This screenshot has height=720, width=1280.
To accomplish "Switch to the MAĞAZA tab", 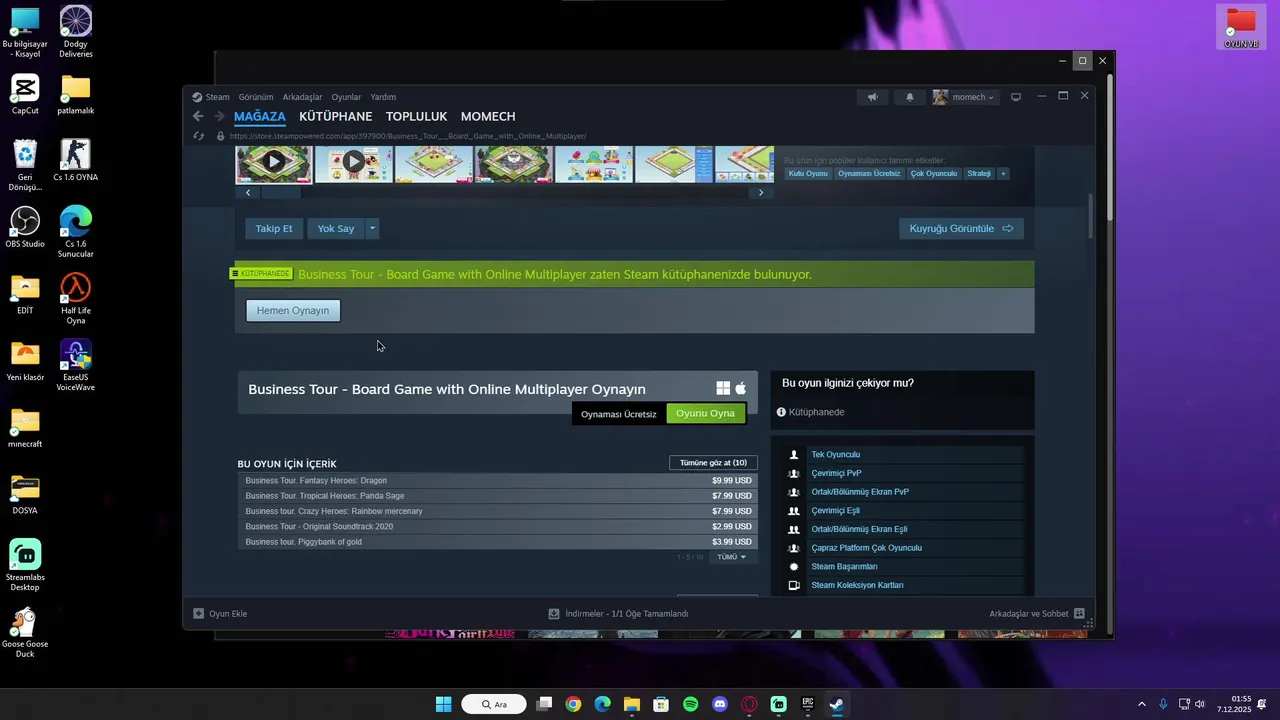I will [260, 116].
